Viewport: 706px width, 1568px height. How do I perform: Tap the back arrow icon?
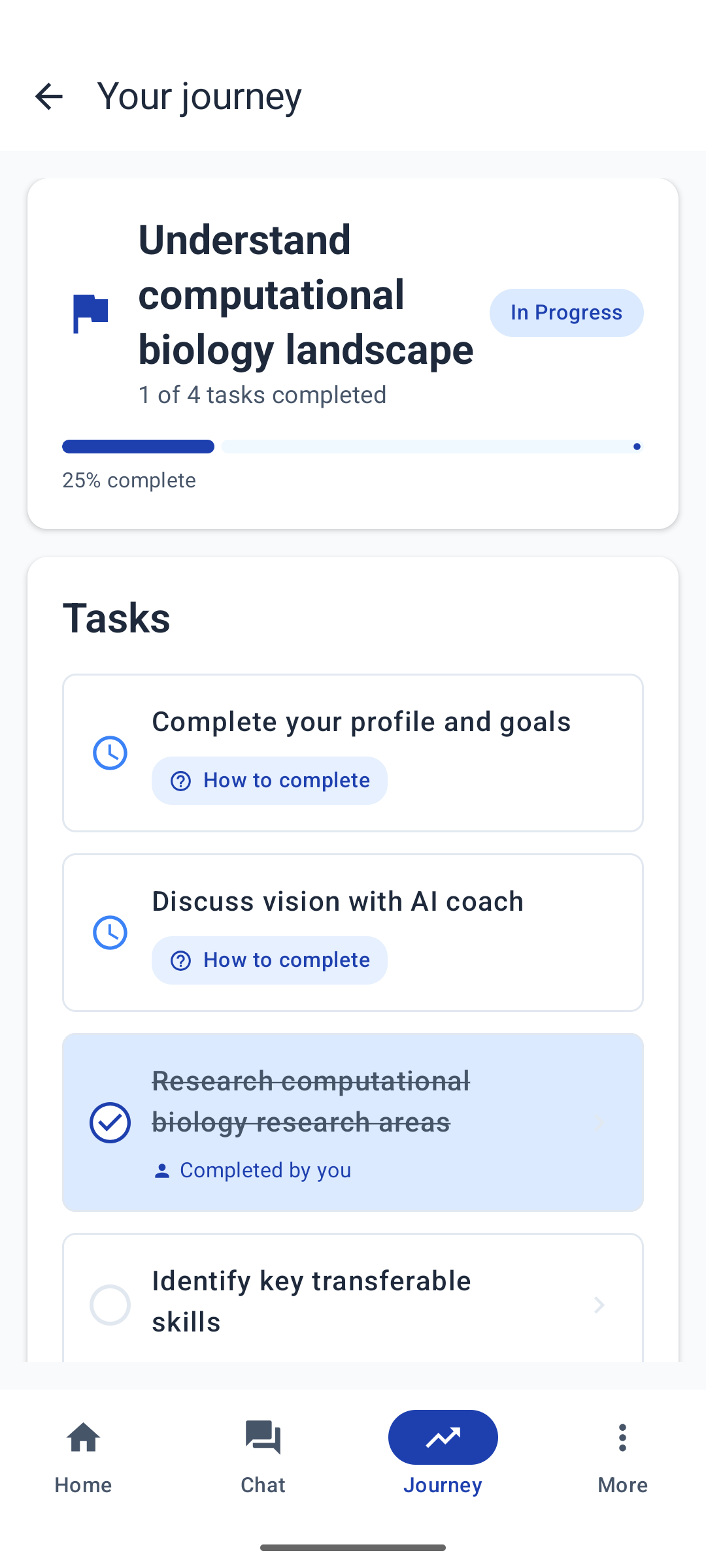(49, 97)
